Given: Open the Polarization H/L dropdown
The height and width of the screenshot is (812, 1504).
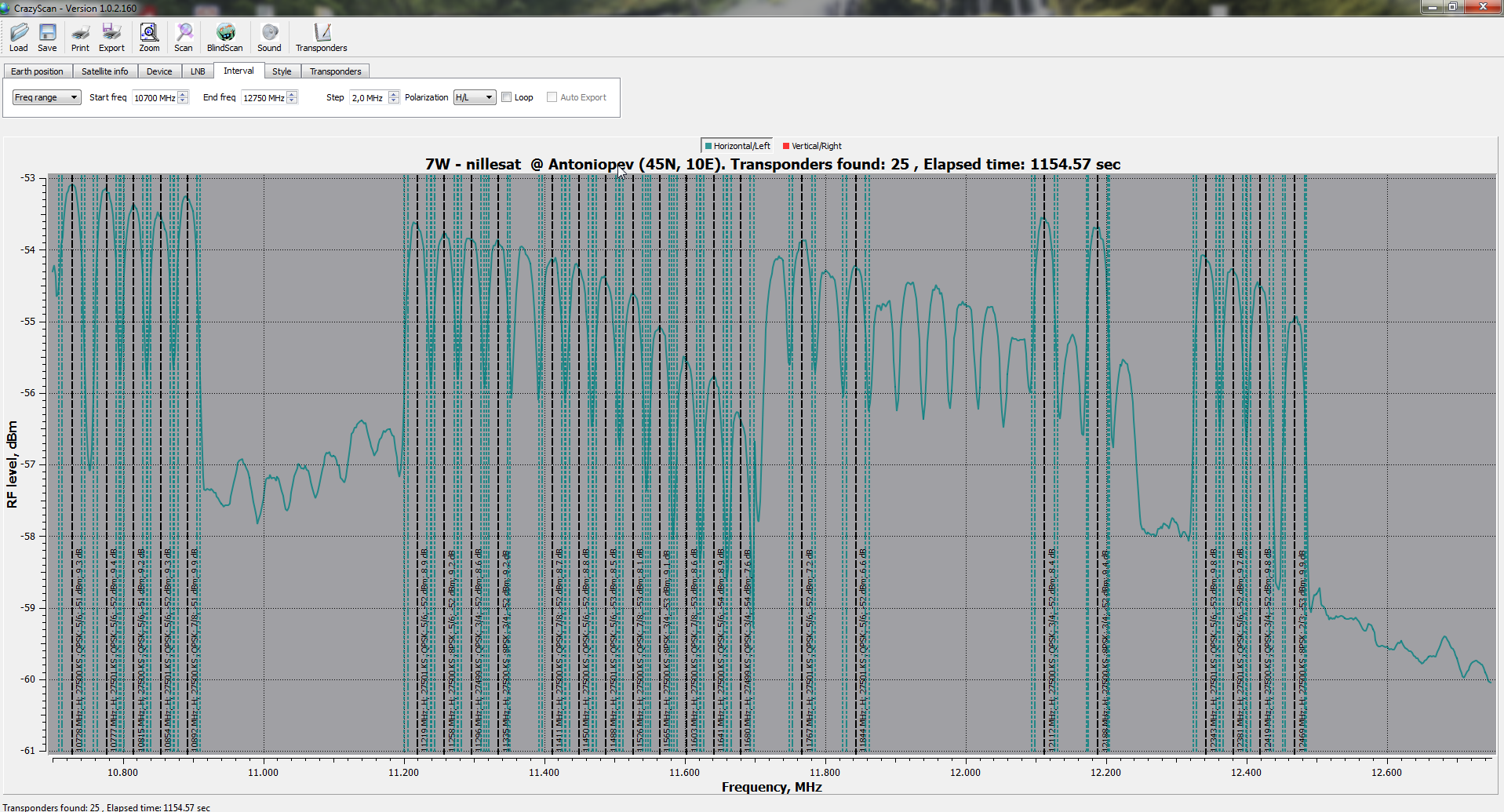Looking at the screenshot, I should (475, 97).
